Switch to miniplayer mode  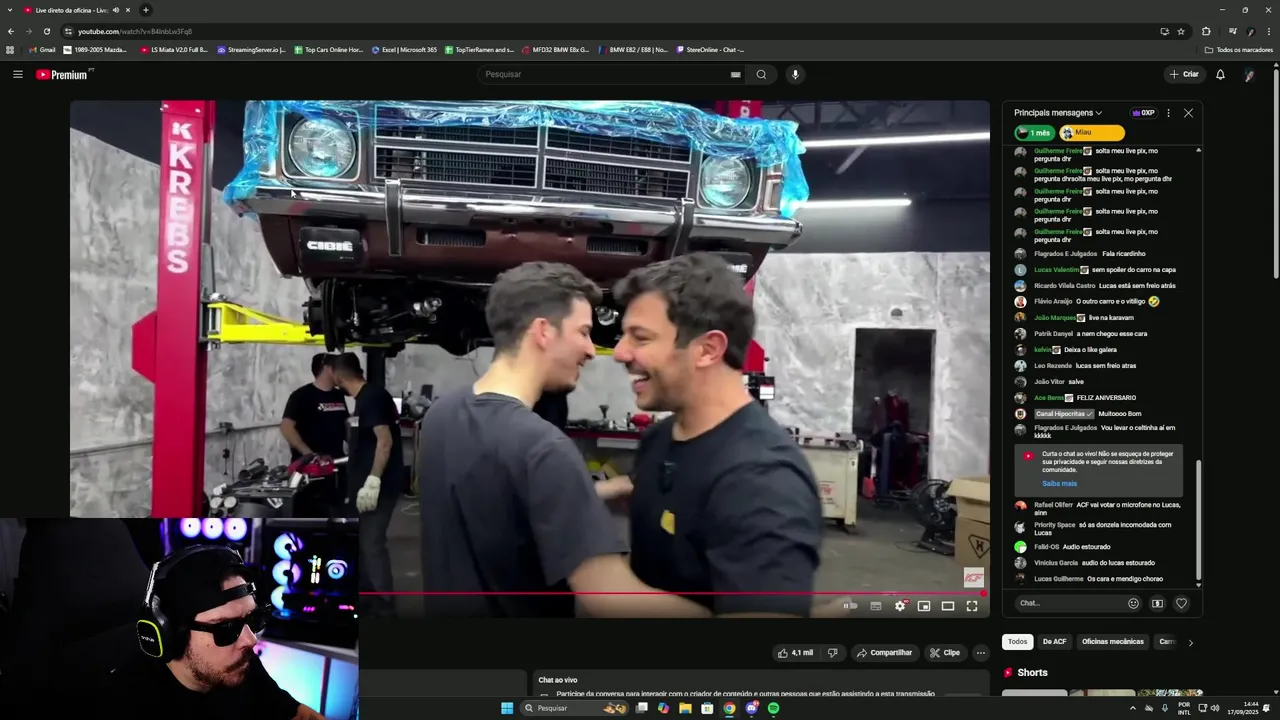(924, 606)
